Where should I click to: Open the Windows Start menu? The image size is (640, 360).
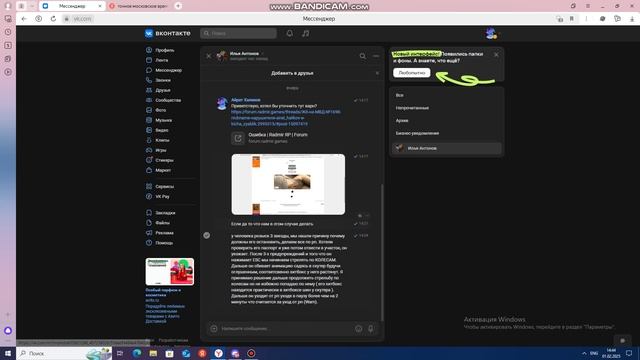point(8,353)
